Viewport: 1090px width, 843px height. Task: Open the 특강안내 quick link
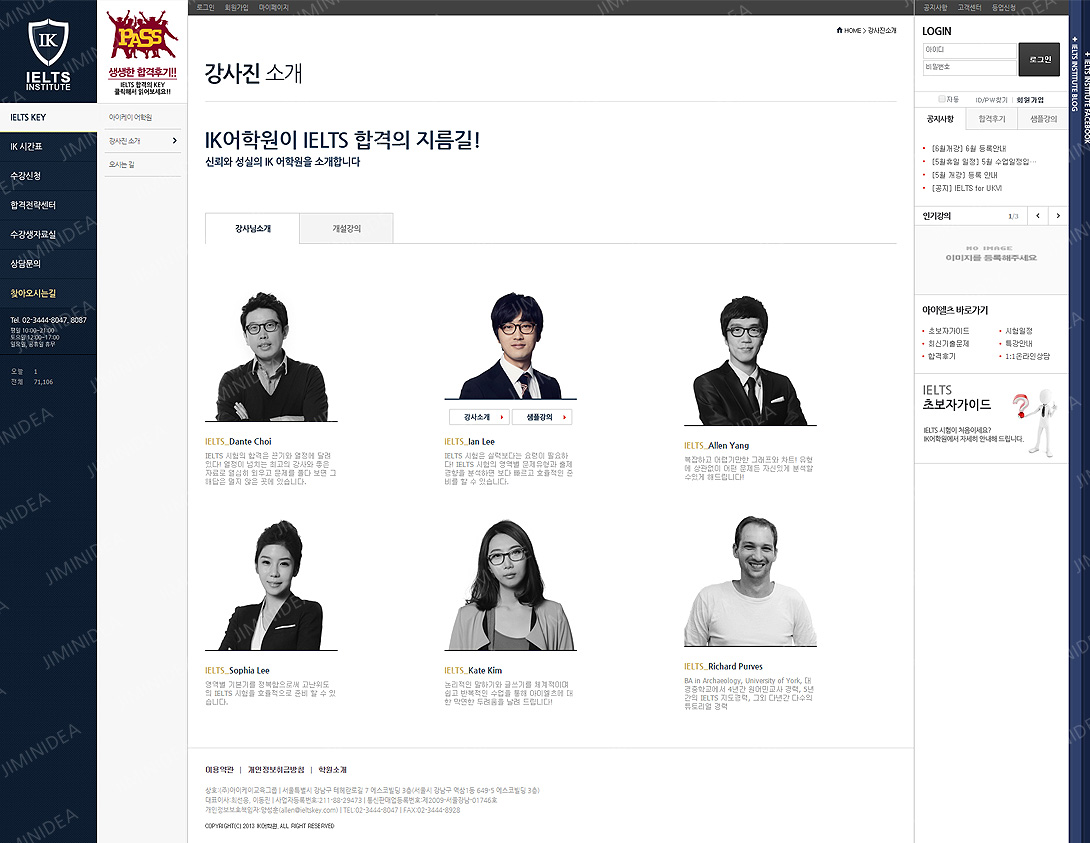point(1019,344)
